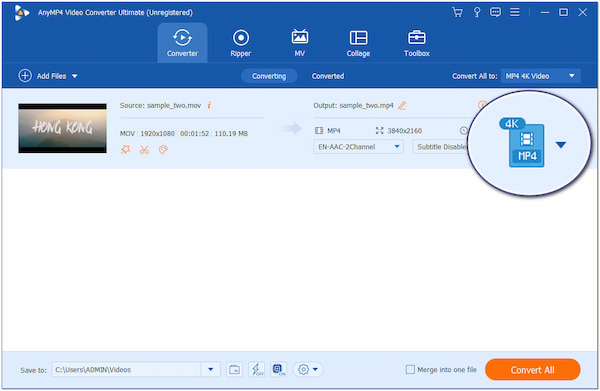Open the Subtitle Disabled dropdown
This screenshot has width=600, height=391.
click(440, 147)
